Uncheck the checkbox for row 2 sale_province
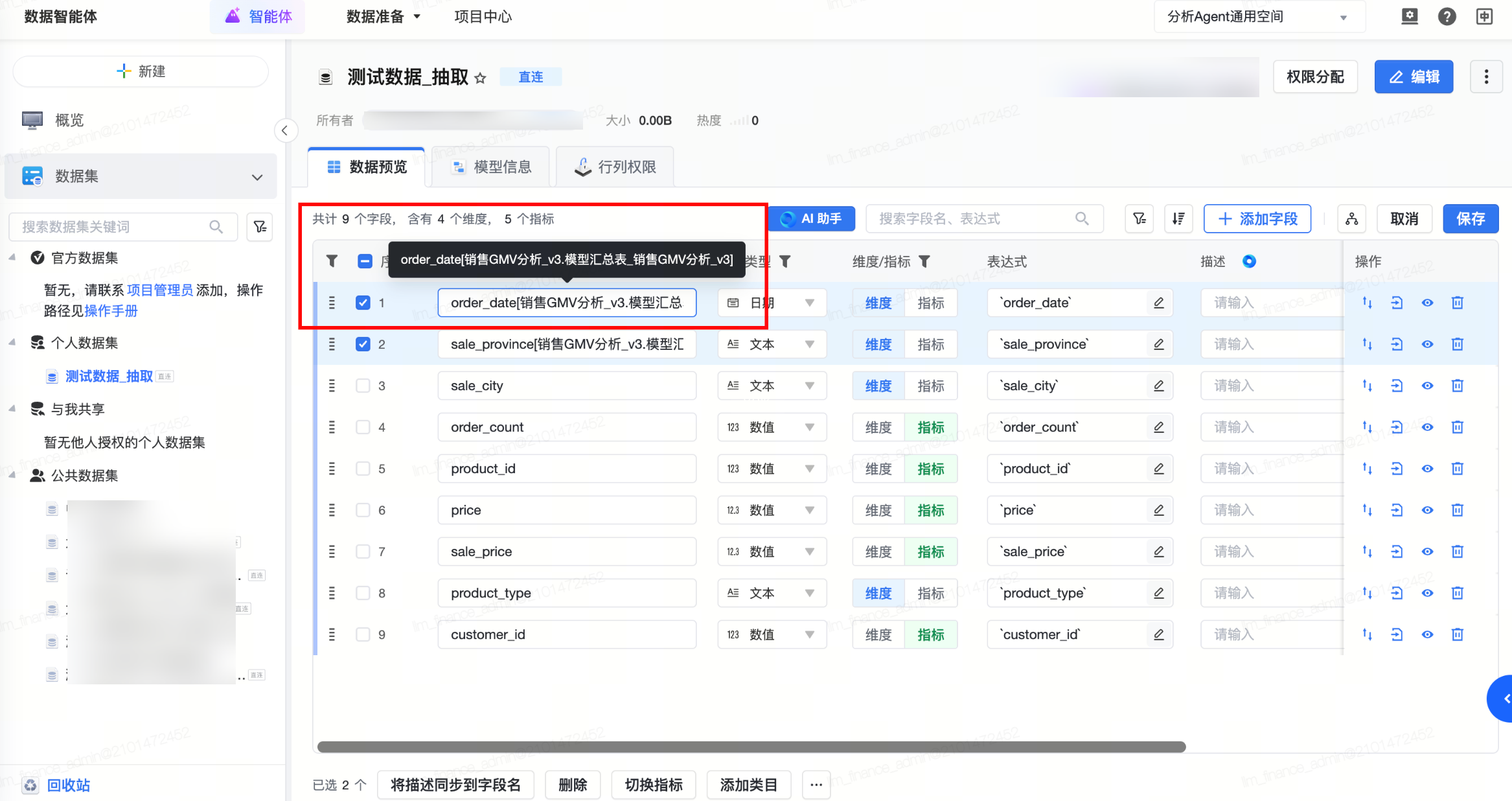The image size is (1512, 801). [363, 344]
